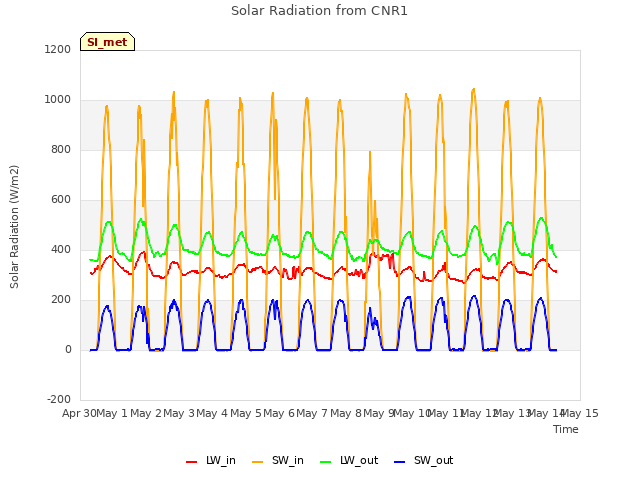Click the May 4 x-axis date label
This screenshot has height=480, width=640.
click(x=212, y=413)
